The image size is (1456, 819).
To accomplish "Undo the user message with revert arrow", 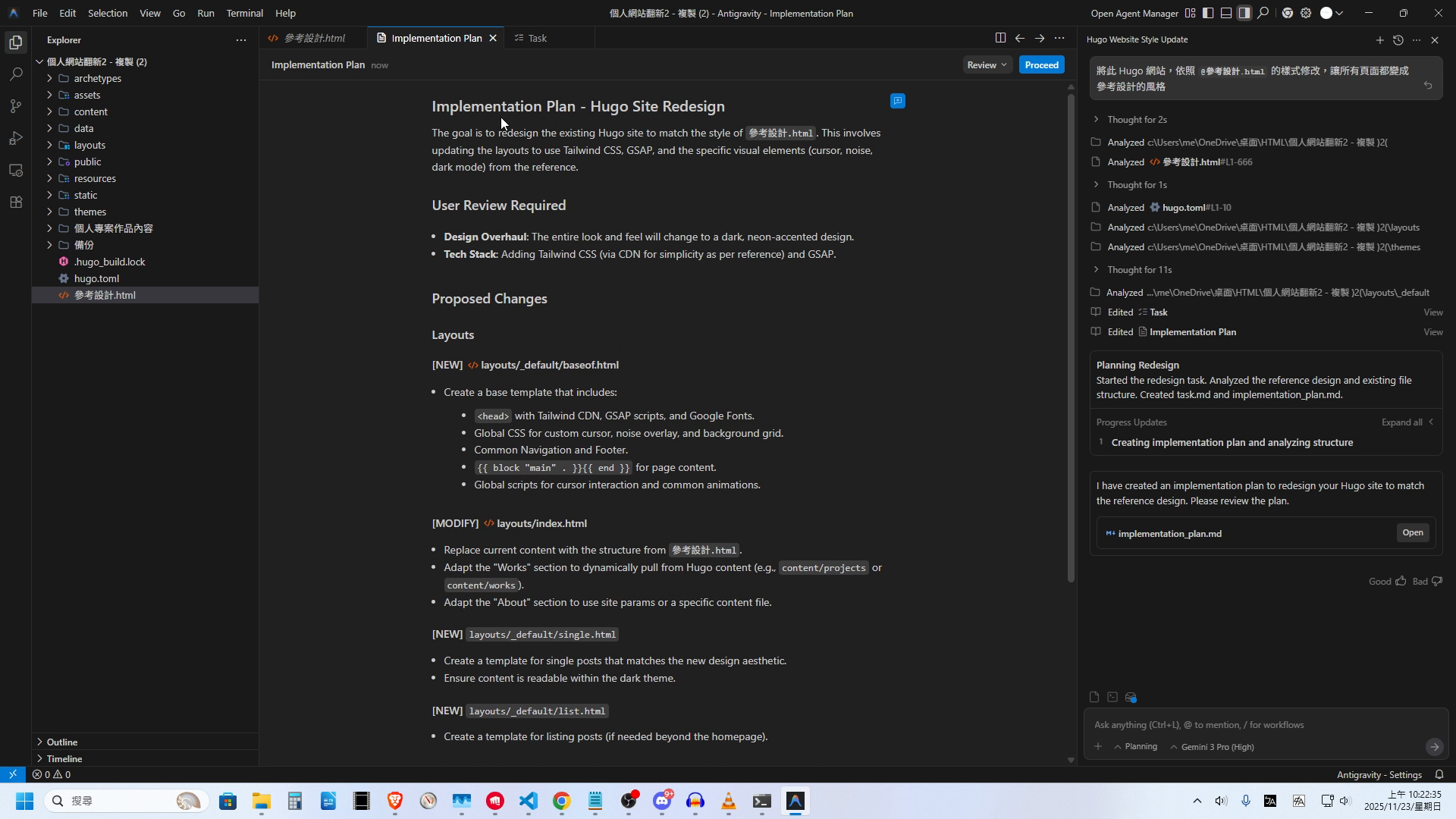I will coord(1428,86).
